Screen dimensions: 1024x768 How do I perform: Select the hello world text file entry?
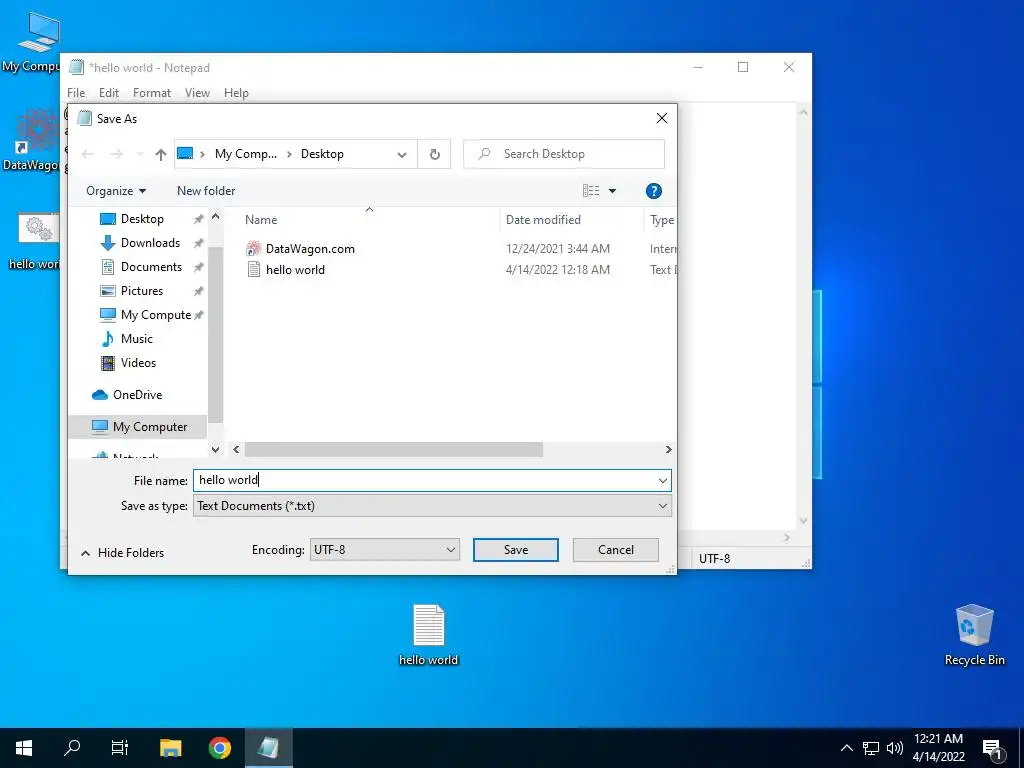[295, 270]
